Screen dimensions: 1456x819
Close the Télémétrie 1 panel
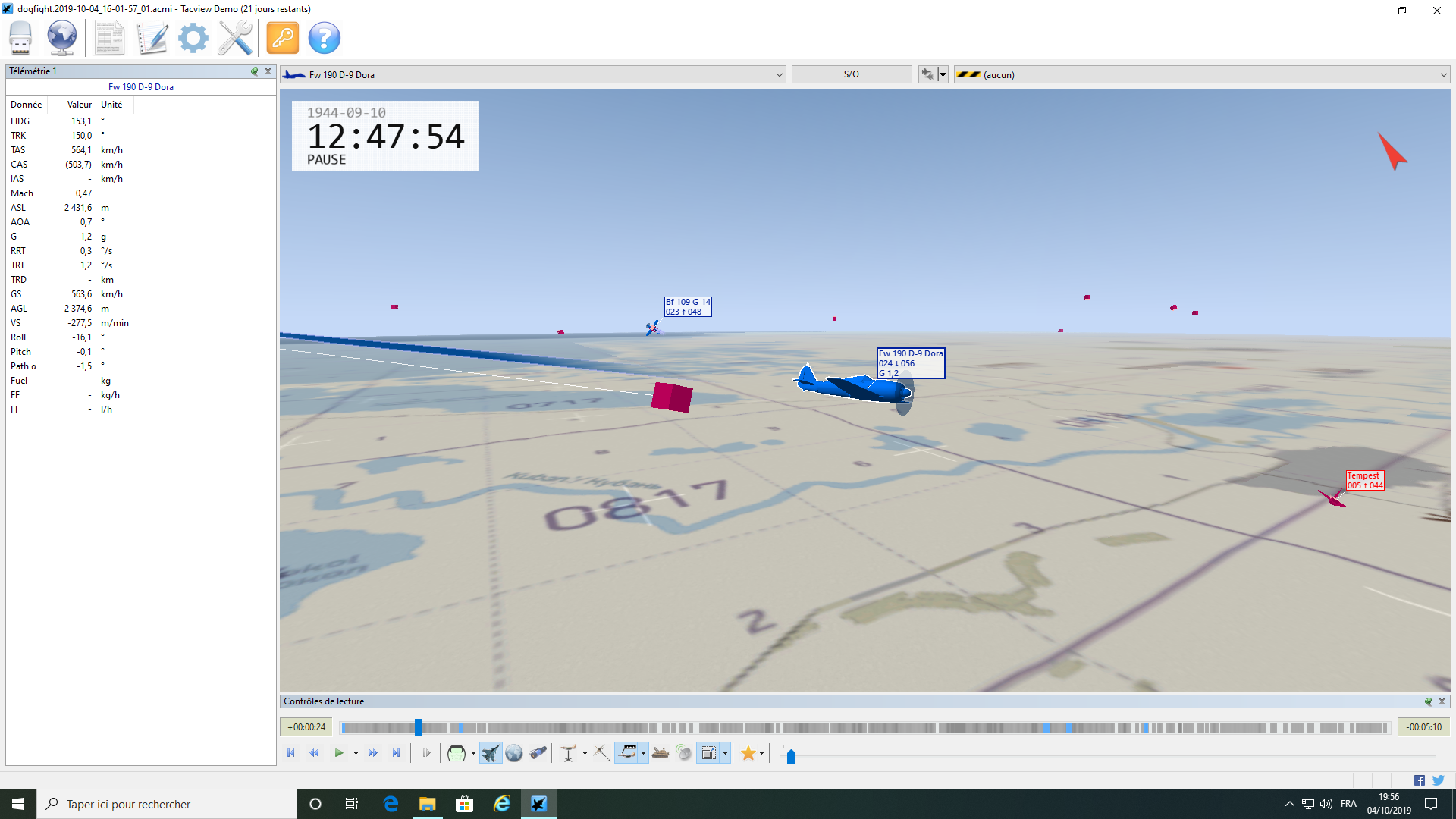268,71
